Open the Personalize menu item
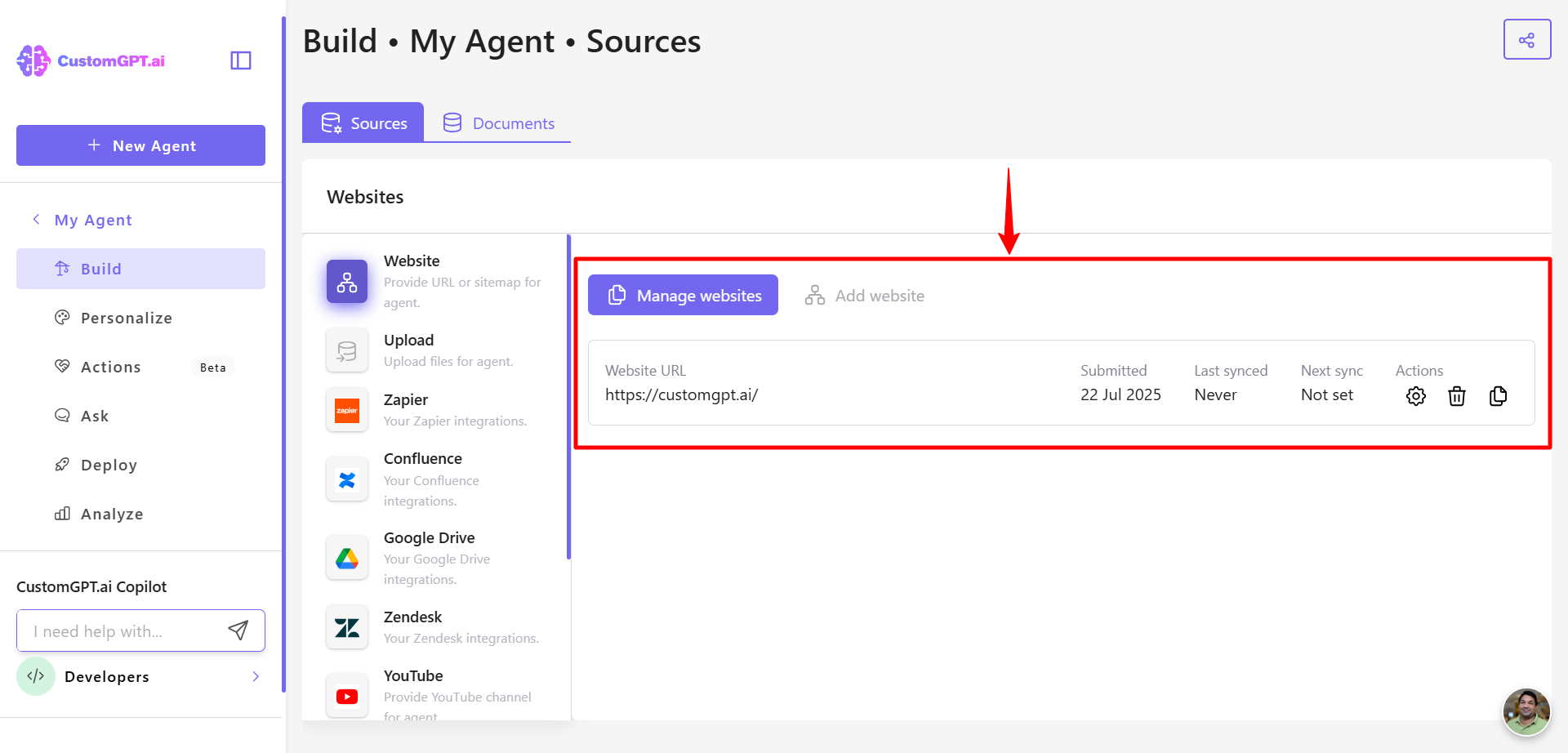 (x=140, y=318)
